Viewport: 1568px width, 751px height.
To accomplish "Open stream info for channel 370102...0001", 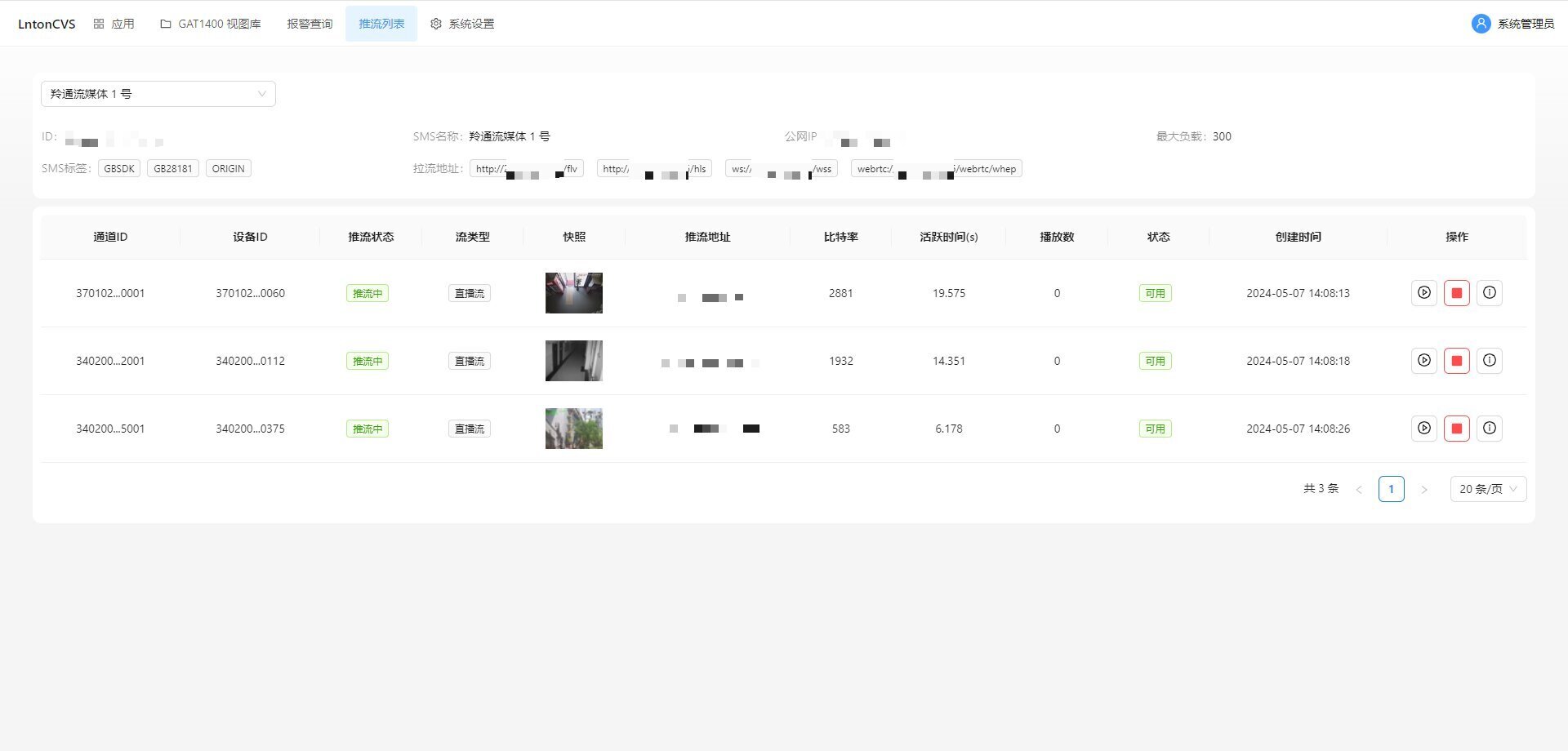I will [1489, 292].
